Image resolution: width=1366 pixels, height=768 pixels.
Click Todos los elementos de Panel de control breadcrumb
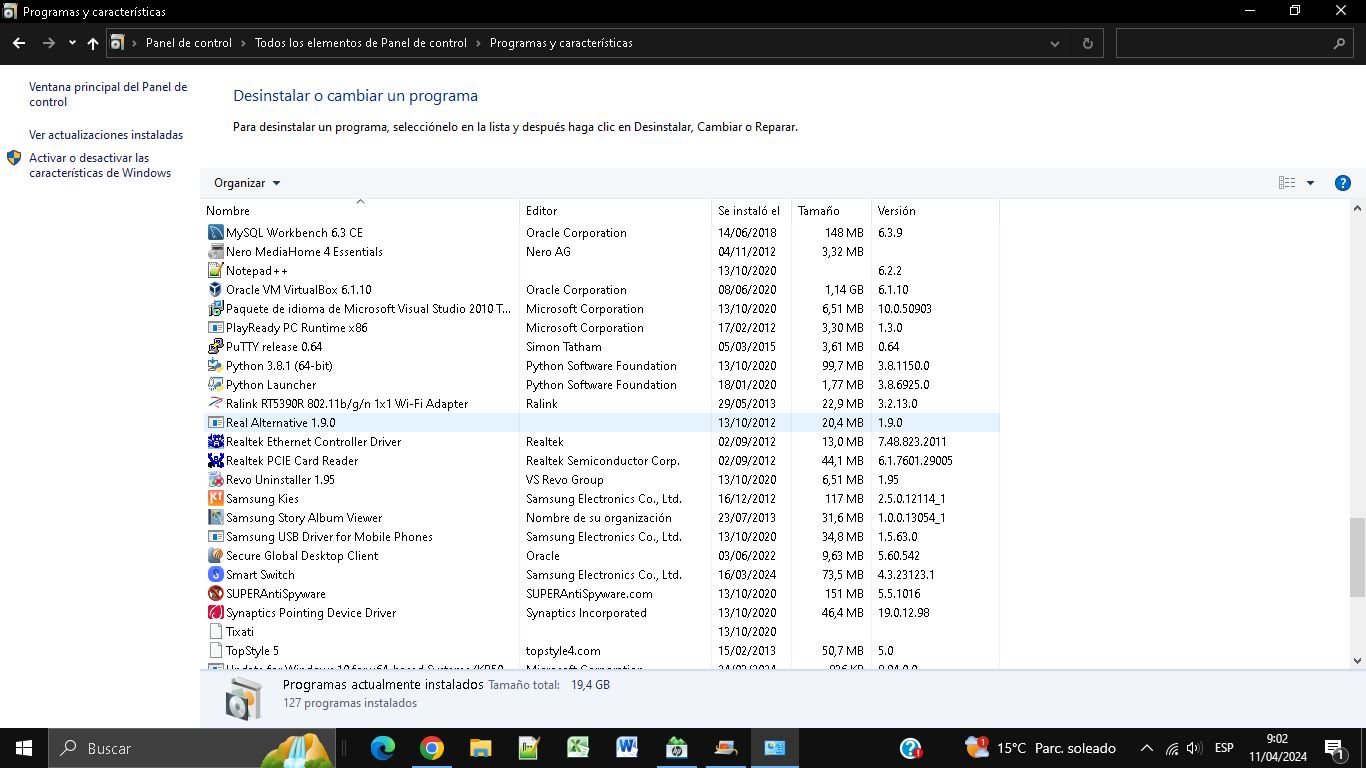[361, 43]
